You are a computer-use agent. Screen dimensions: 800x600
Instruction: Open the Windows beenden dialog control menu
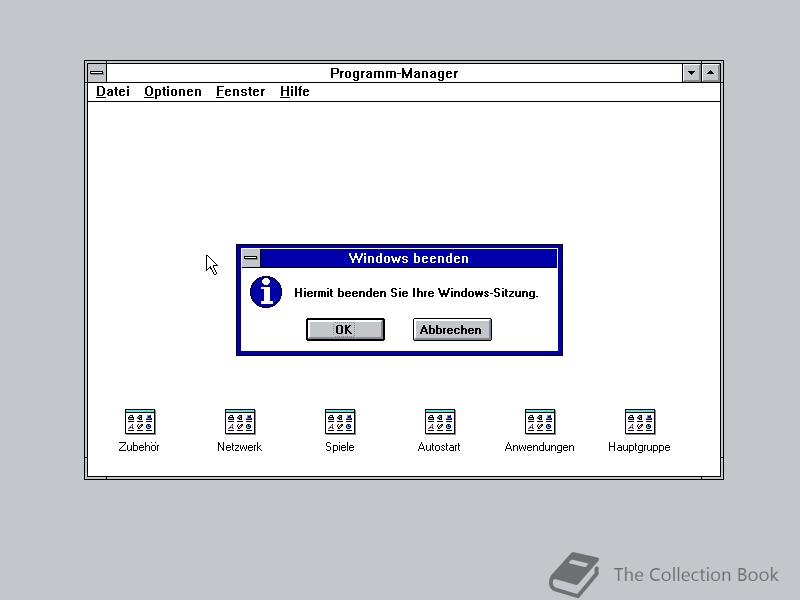[251, 258]
